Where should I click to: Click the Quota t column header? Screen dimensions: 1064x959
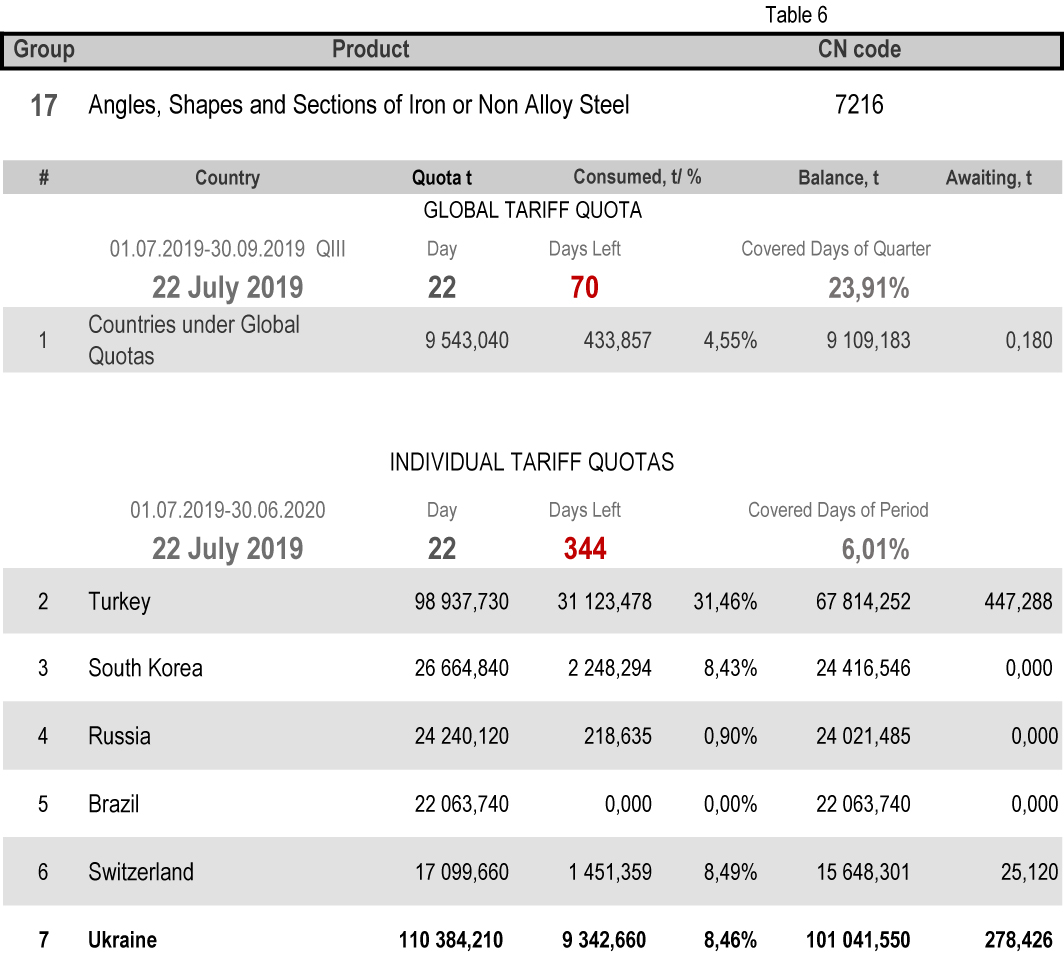coord(442,178)
